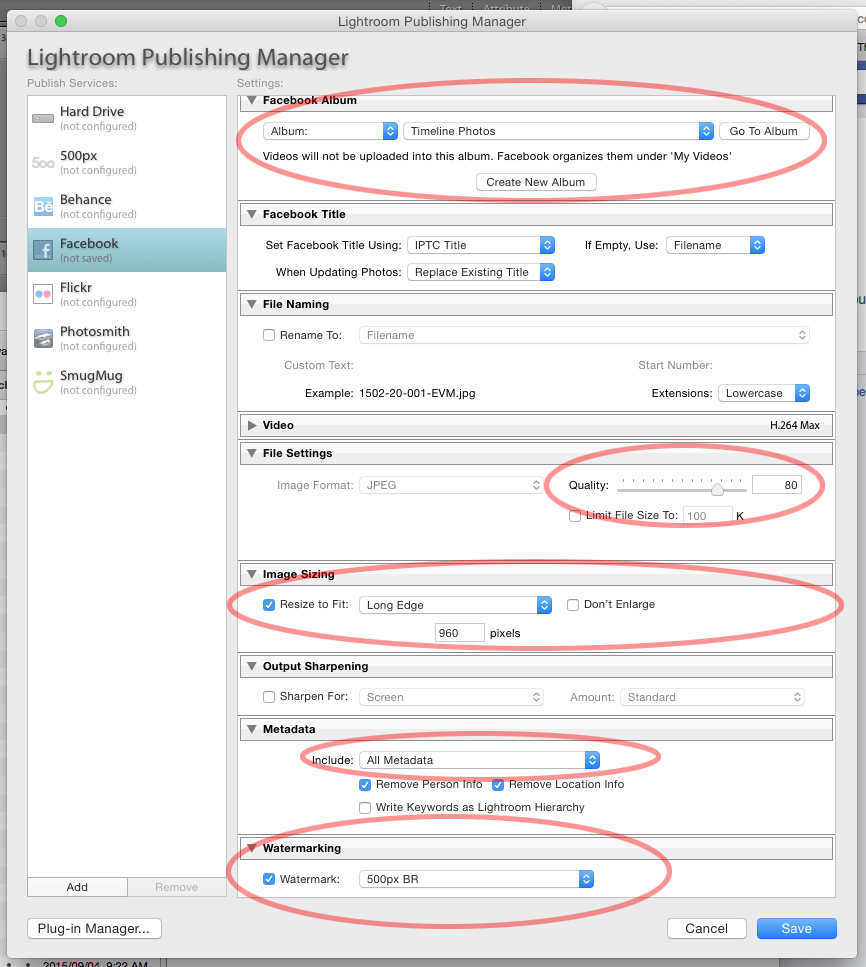Collapse the File Settings section
The height and width of the screenshot is (967, 866).
pos(252,453)
